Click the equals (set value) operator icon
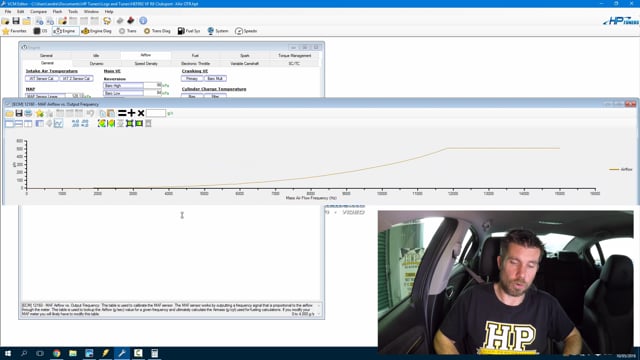Viewport: 640px width, 360px height. coord(122,113)
